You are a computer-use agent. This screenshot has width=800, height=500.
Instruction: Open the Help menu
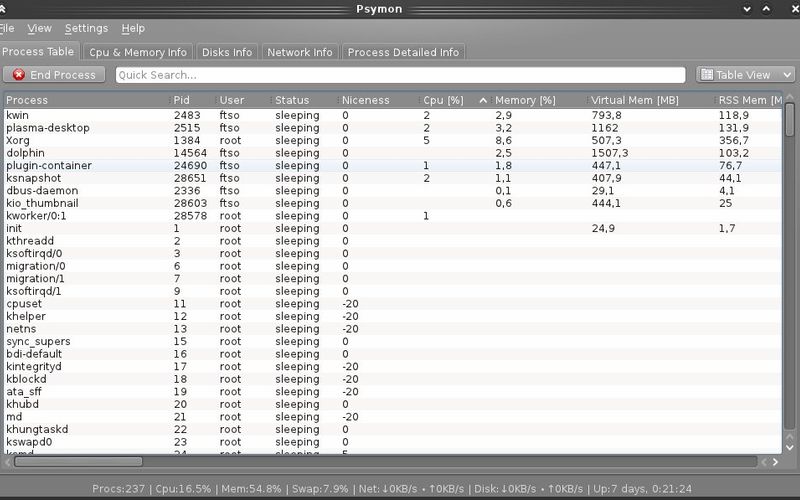click(x=133, y=29)
